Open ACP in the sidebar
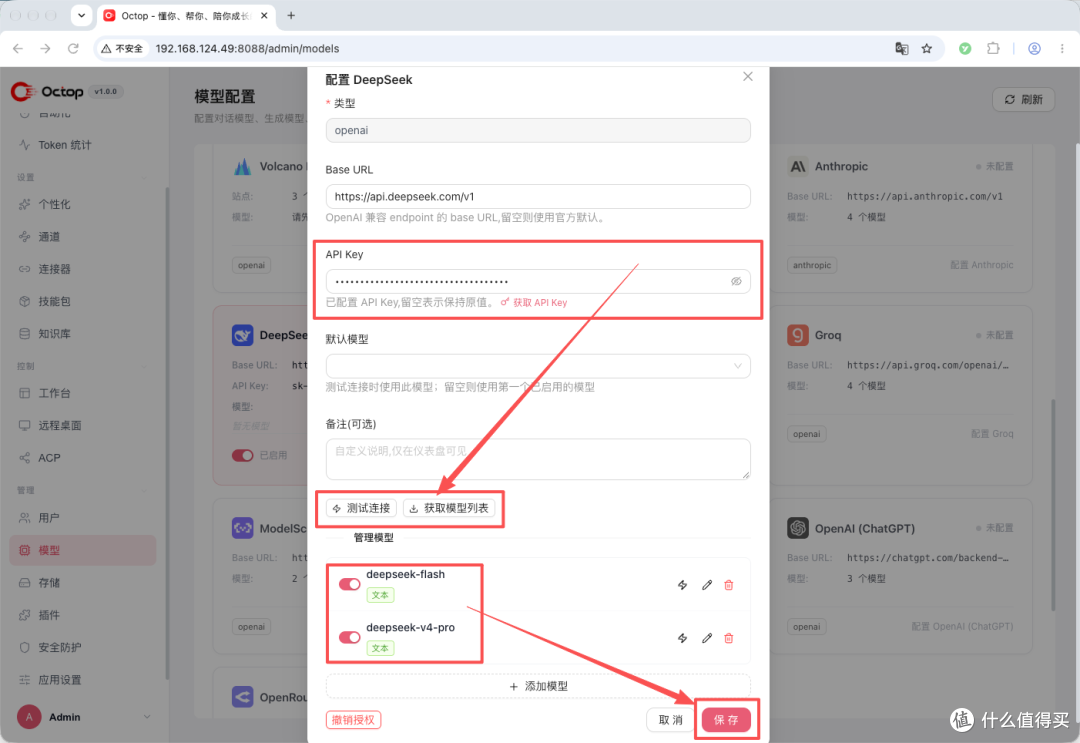 tap(83, 458)
